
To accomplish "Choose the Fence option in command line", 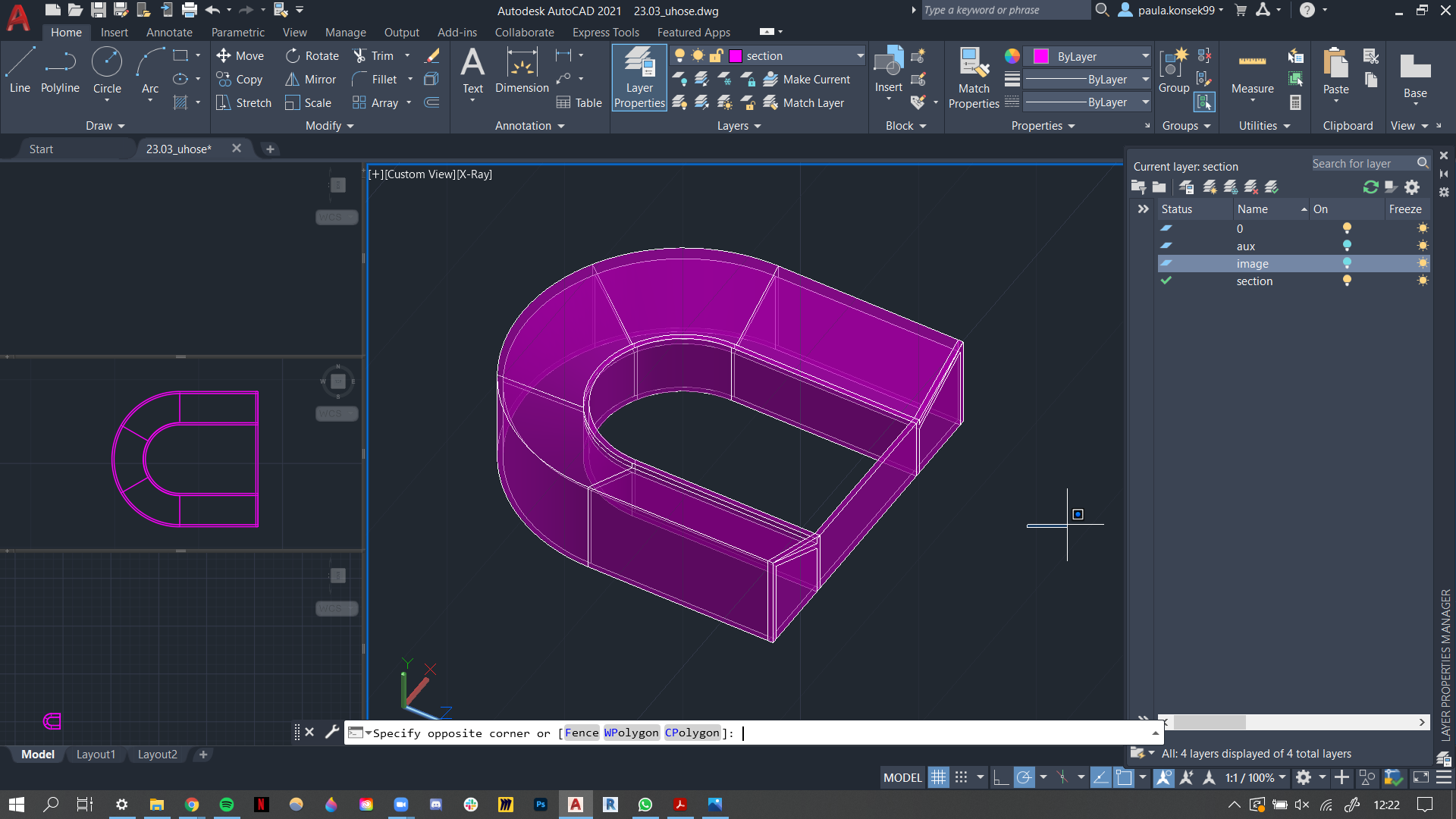I will [x=582, y=733].
